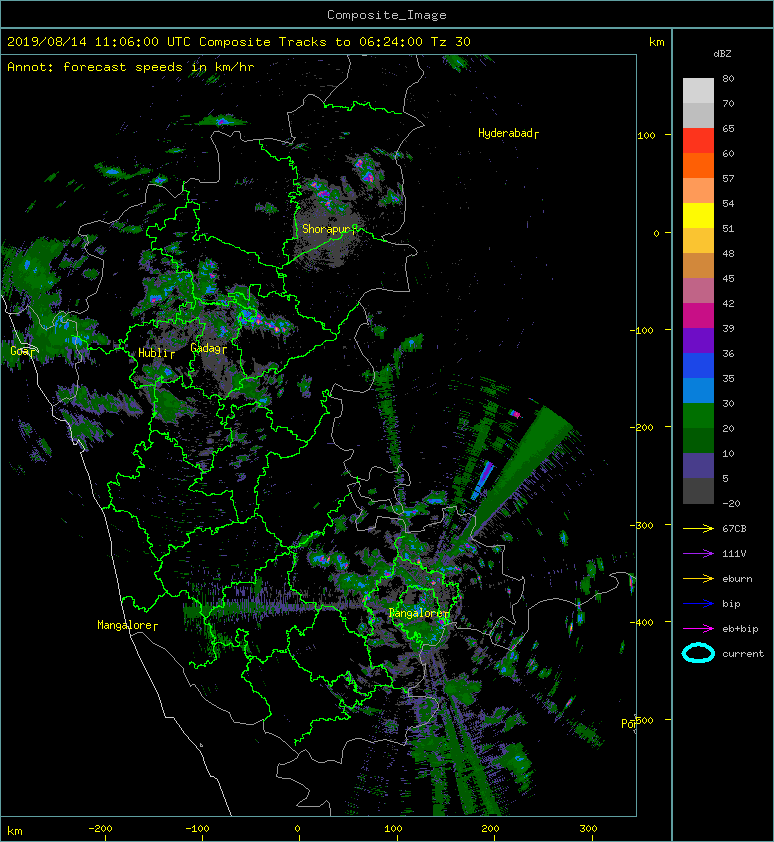Click the 39 value on dBZ scale
Viewport: 774px width, 842px height.
728,328
